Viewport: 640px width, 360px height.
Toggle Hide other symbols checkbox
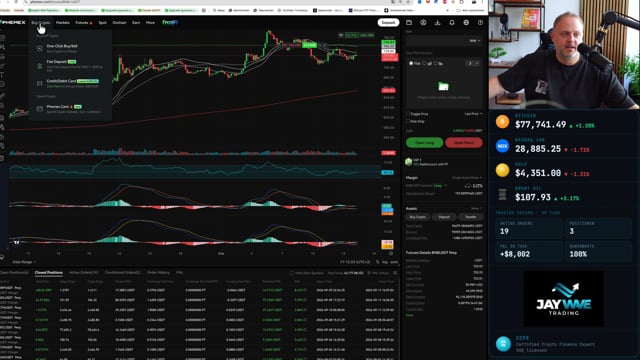tap(291, 273)
